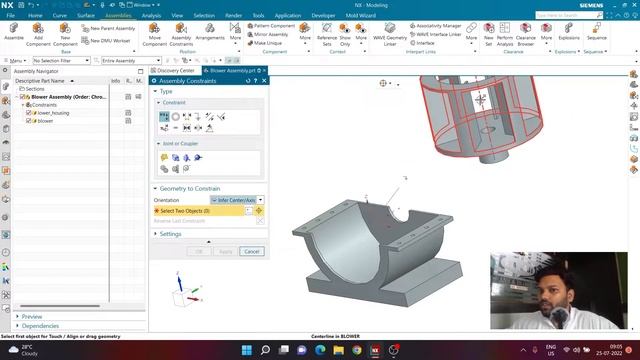Switch to the Home ribbon tab

pyautogui.click(x=35, y=16)
